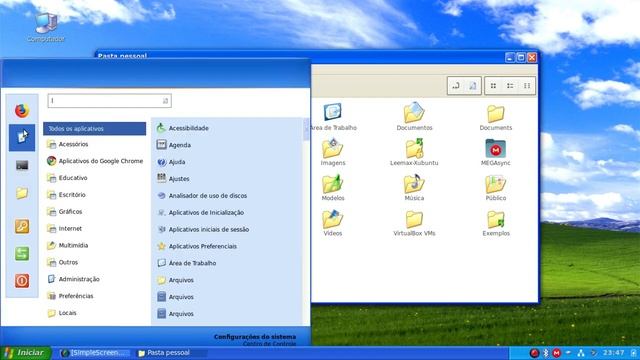Image resolution: width=640 pixels, height=360 pixels.
Task: Switch to the SimpleScreenRecorder taskbar item
Action: pos(94,353)
